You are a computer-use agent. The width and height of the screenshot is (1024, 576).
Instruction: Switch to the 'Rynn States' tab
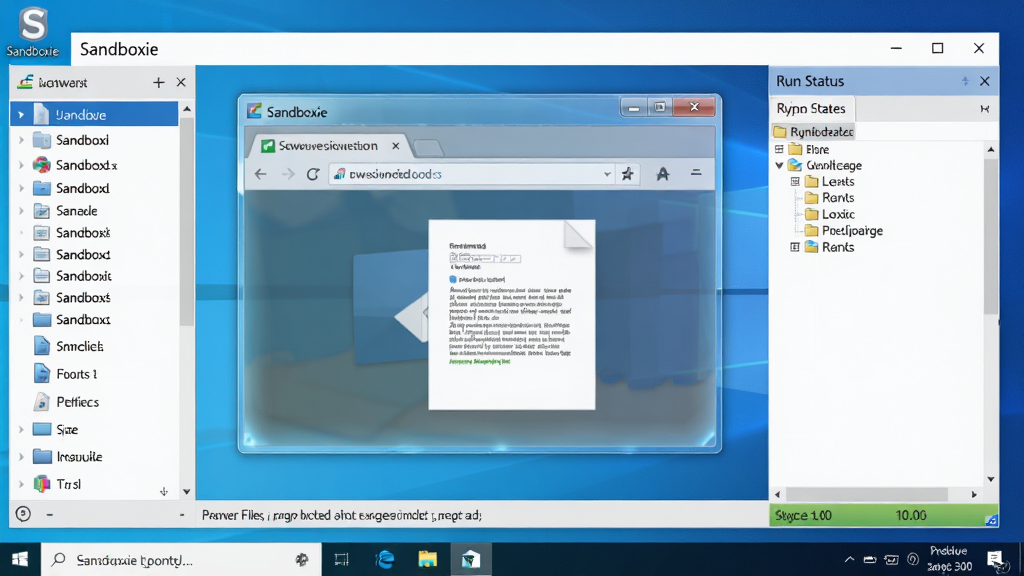coord(811,108)
